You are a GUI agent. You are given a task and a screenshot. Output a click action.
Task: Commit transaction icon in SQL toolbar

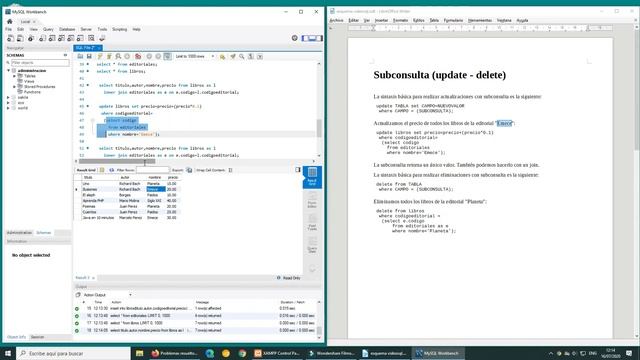coord(149,56)
